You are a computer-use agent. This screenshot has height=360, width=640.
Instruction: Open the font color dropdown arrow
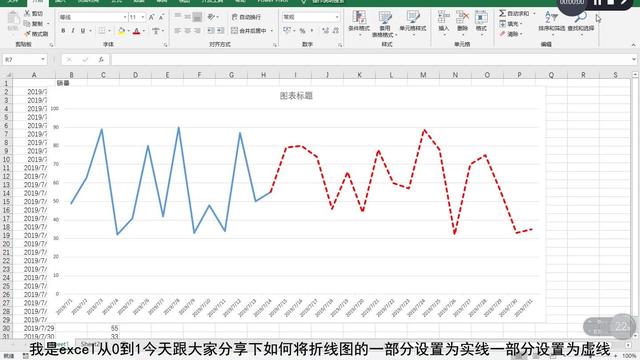coord(143,31)
